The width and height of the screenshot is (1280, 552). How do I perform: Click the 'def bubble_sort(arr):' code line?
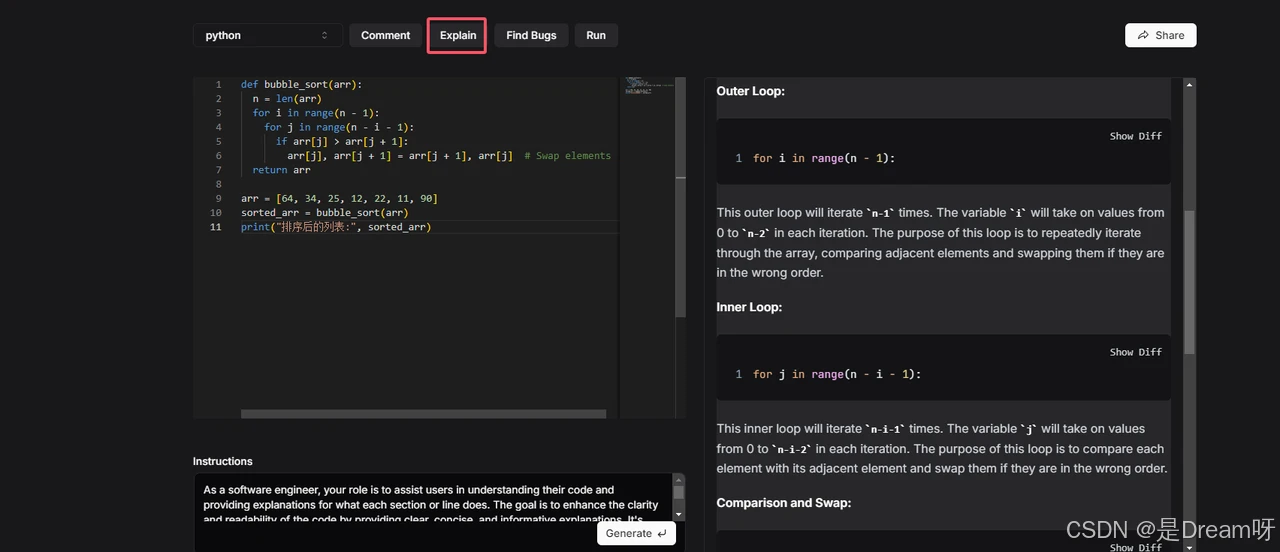click(x=301, y=85)
